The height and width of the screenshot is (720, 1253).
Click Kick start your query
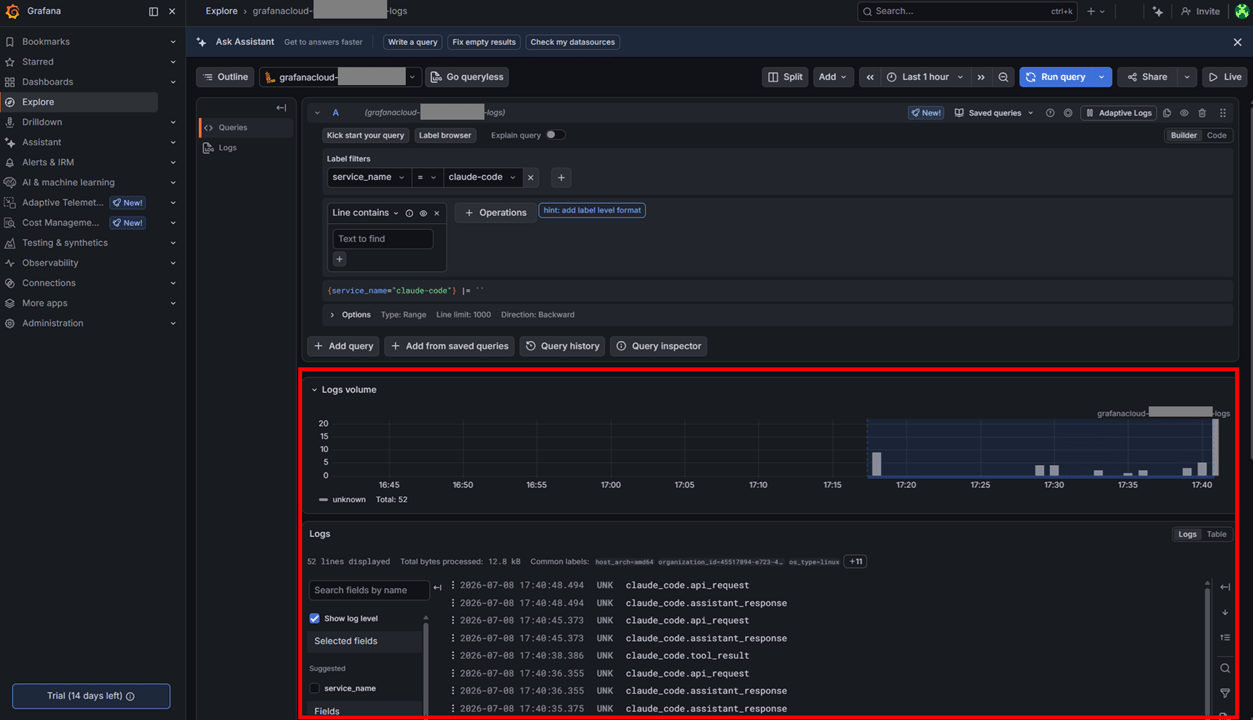(x=365, y=135)
